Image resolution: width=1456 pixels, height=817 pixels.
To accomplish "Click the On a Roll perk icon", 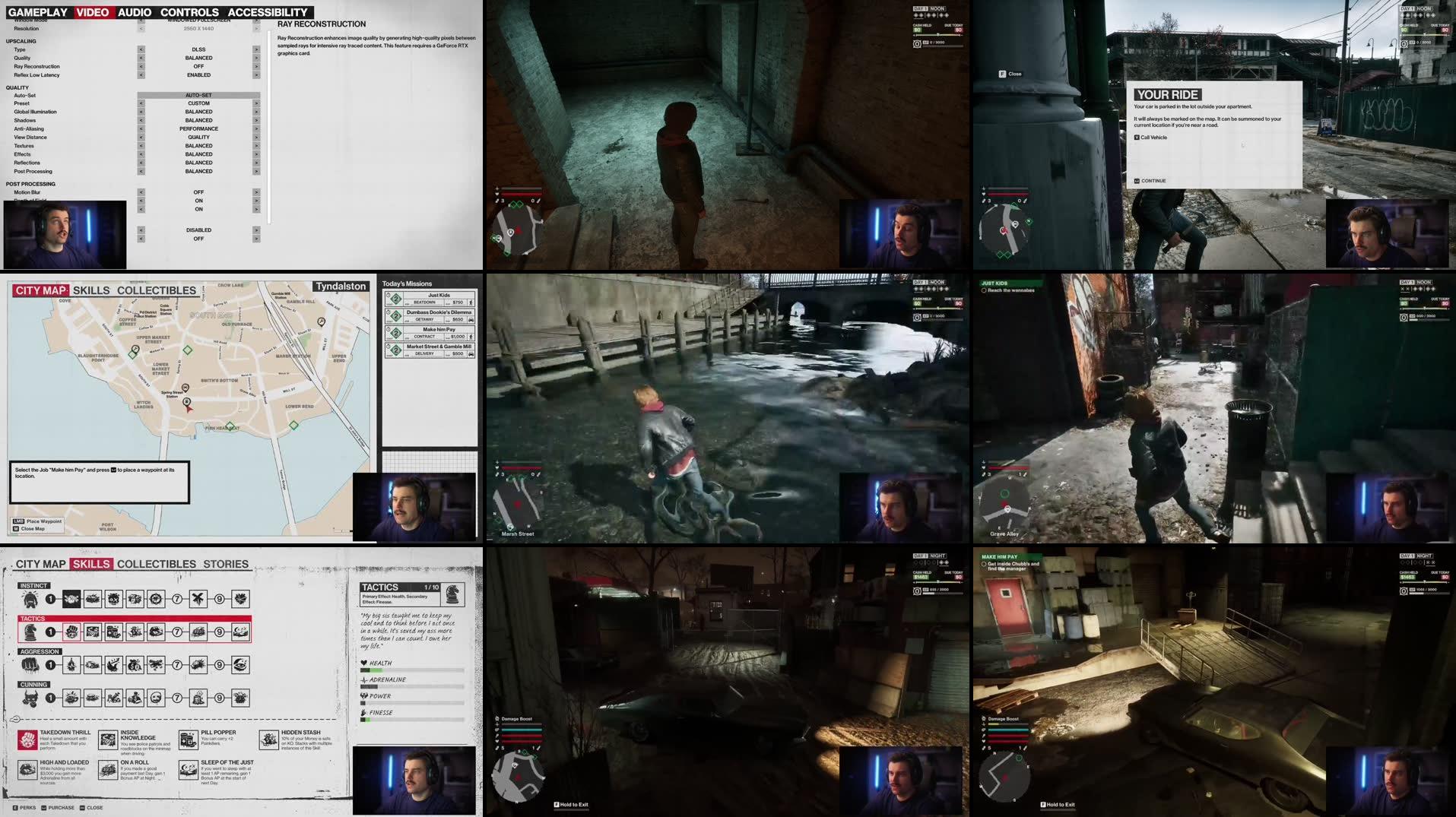I will coord(108,770).
